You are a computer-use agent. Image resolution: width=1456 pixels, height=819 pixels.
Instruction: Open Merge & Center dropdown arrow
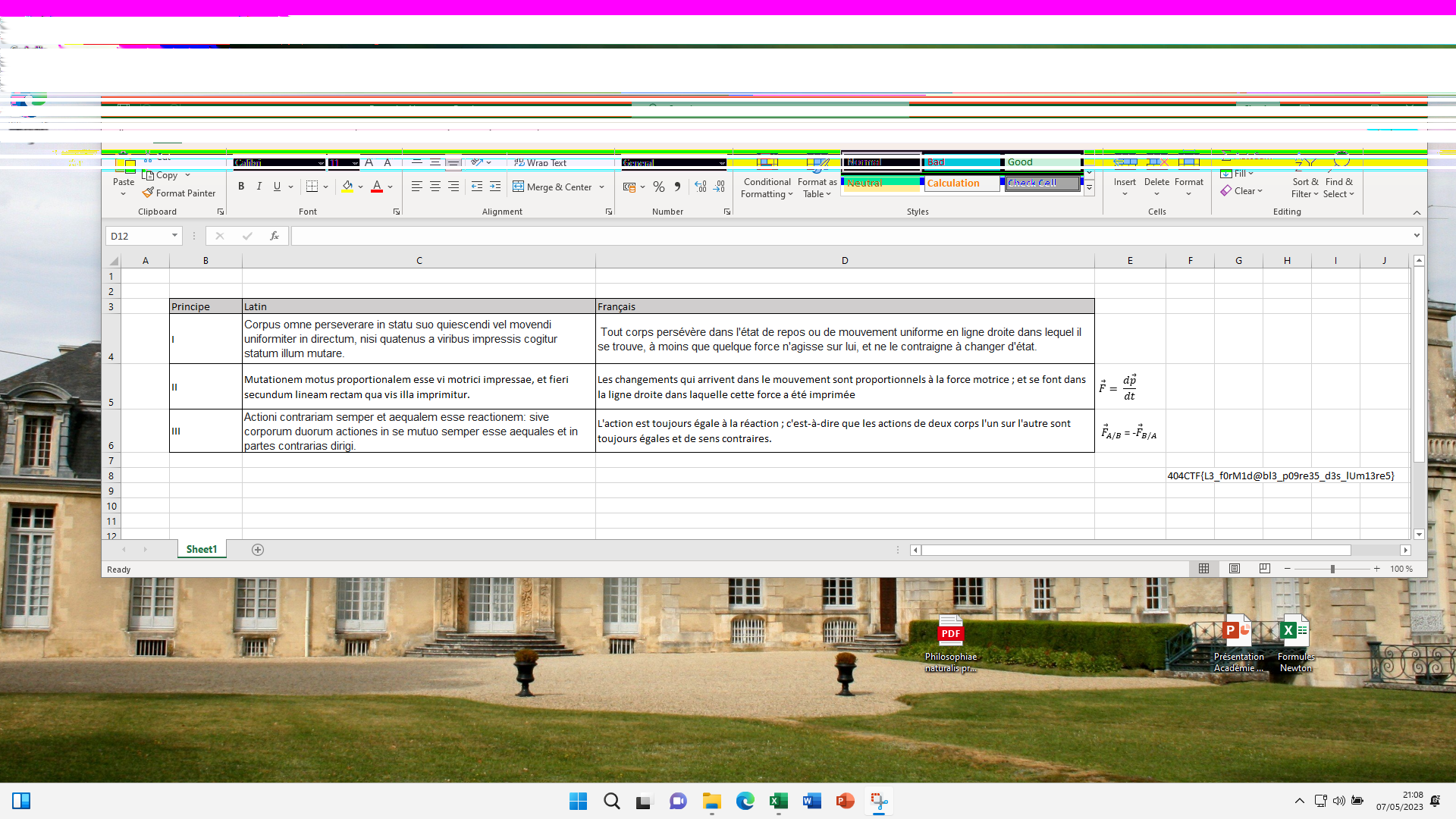pyautogui.click(x=602, y=187)
